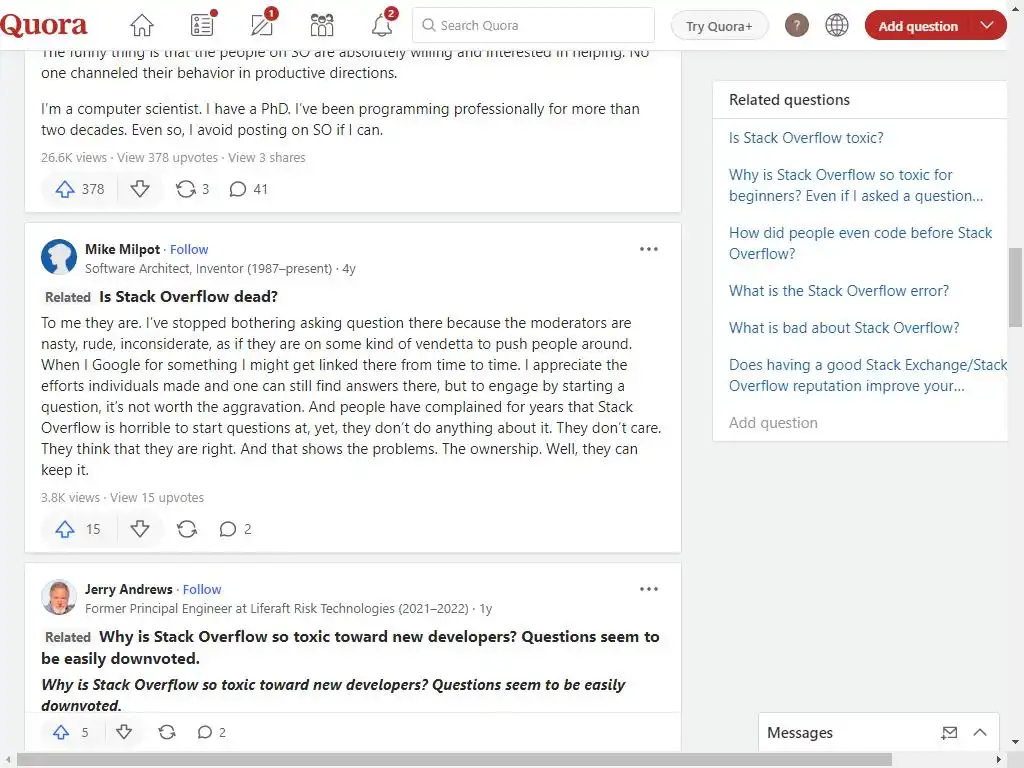Open more options on Mike Milpot's answer
This screenshot has width=1024, height=768.
click(x=648, y=249)
